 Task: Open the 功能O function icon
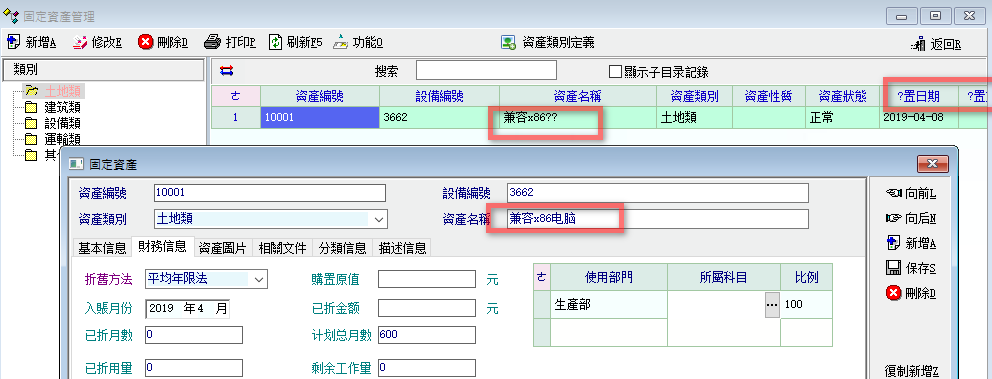coord(341,42)
